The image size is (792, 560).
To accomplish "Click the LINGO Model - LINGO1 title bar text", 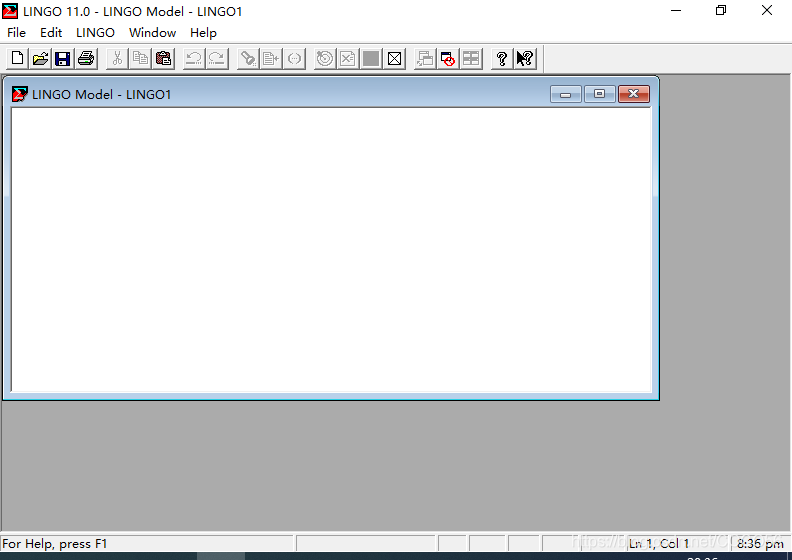I will 102,94.
